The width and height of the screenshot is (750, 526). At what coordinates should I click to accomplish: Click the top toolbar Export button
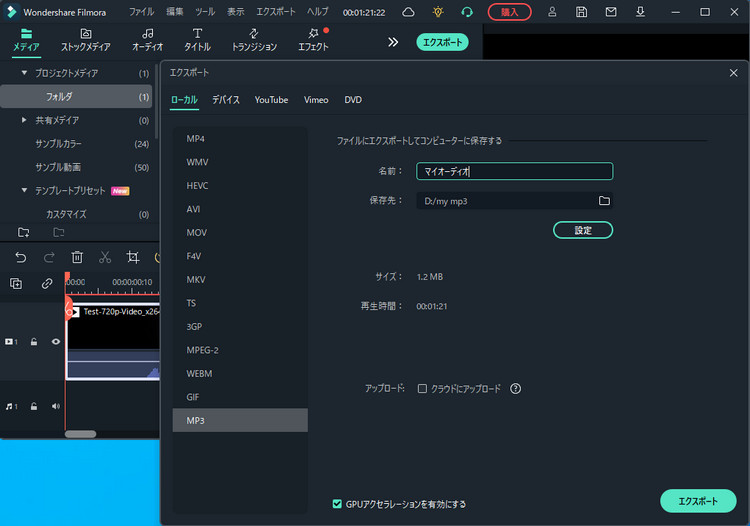click(442, 42)
